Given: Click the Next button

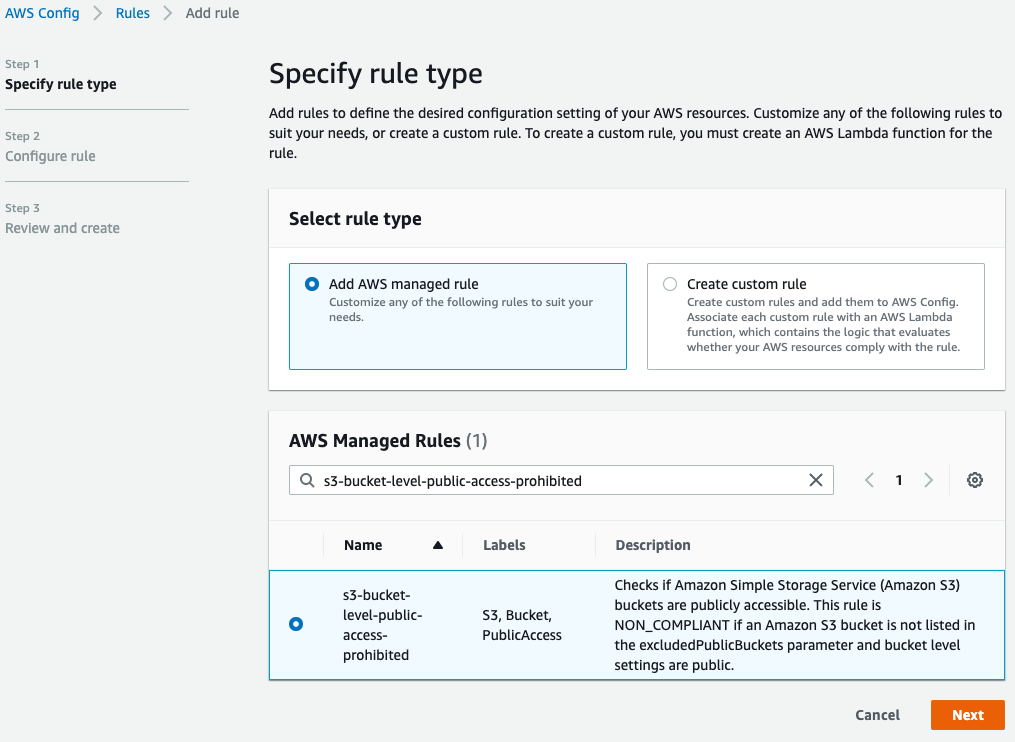Looking at the screenshot, I should coord(967,715).
